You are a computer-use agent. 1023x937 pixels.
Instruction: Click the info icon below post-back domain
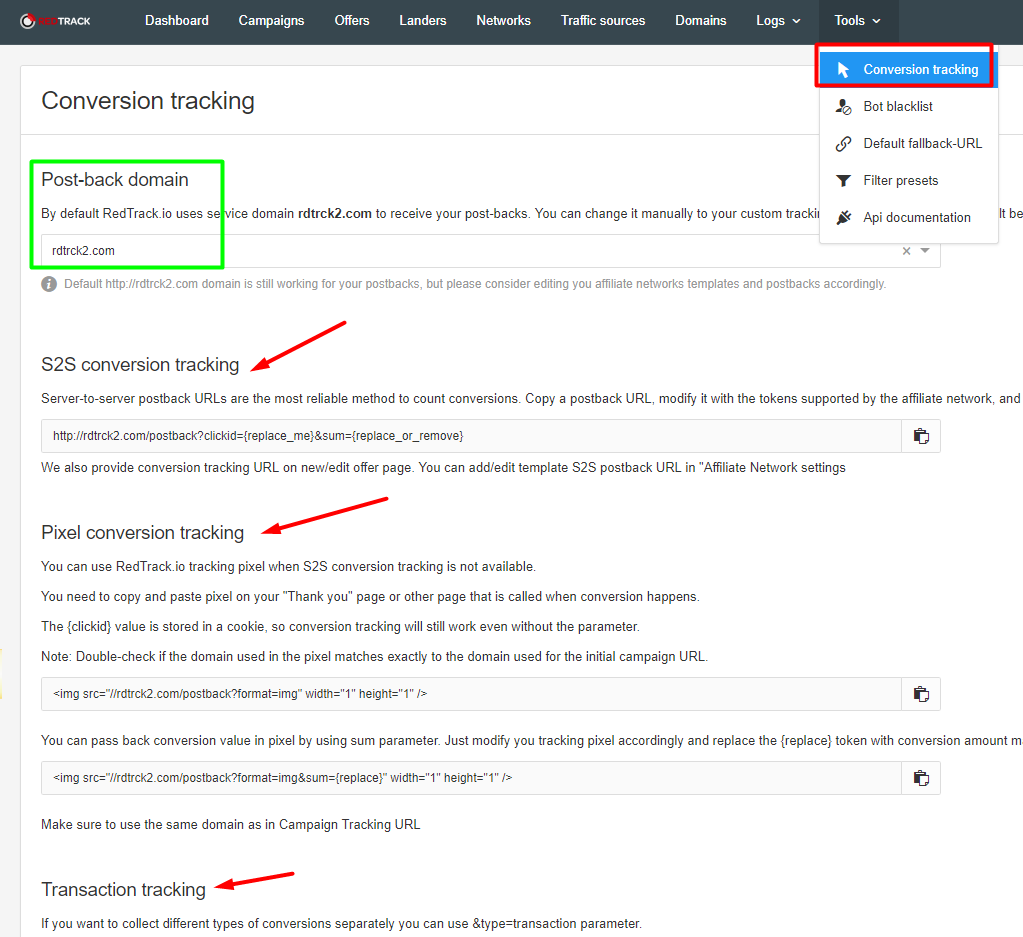click(x=49, y=284)
